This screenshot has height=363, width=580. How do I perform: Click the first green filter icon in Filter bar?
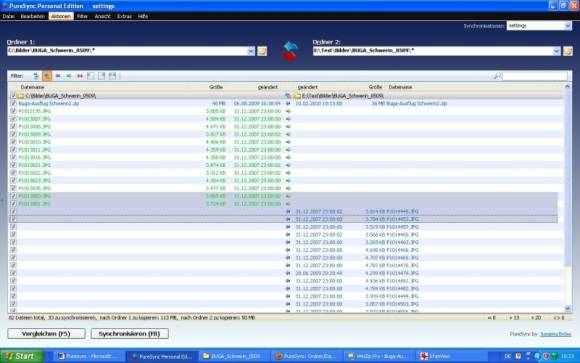pos(36,76)
